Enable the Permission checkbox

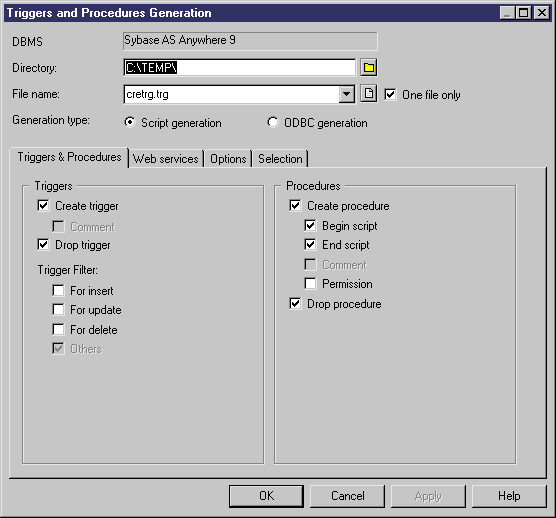click(310, 284)
